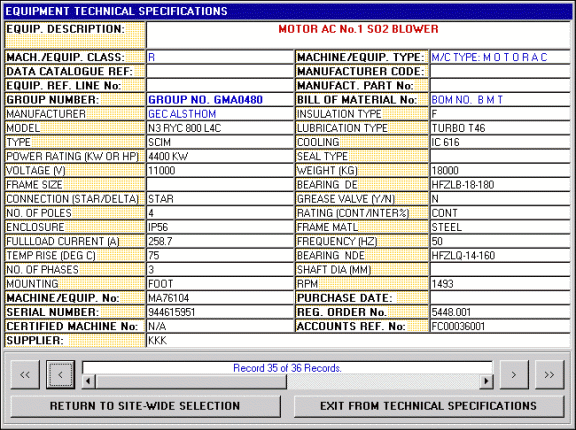The width and height of the screenshot is (576, 430).
Task: Open the BOM NO. B M T link
Action: point(467,100)
